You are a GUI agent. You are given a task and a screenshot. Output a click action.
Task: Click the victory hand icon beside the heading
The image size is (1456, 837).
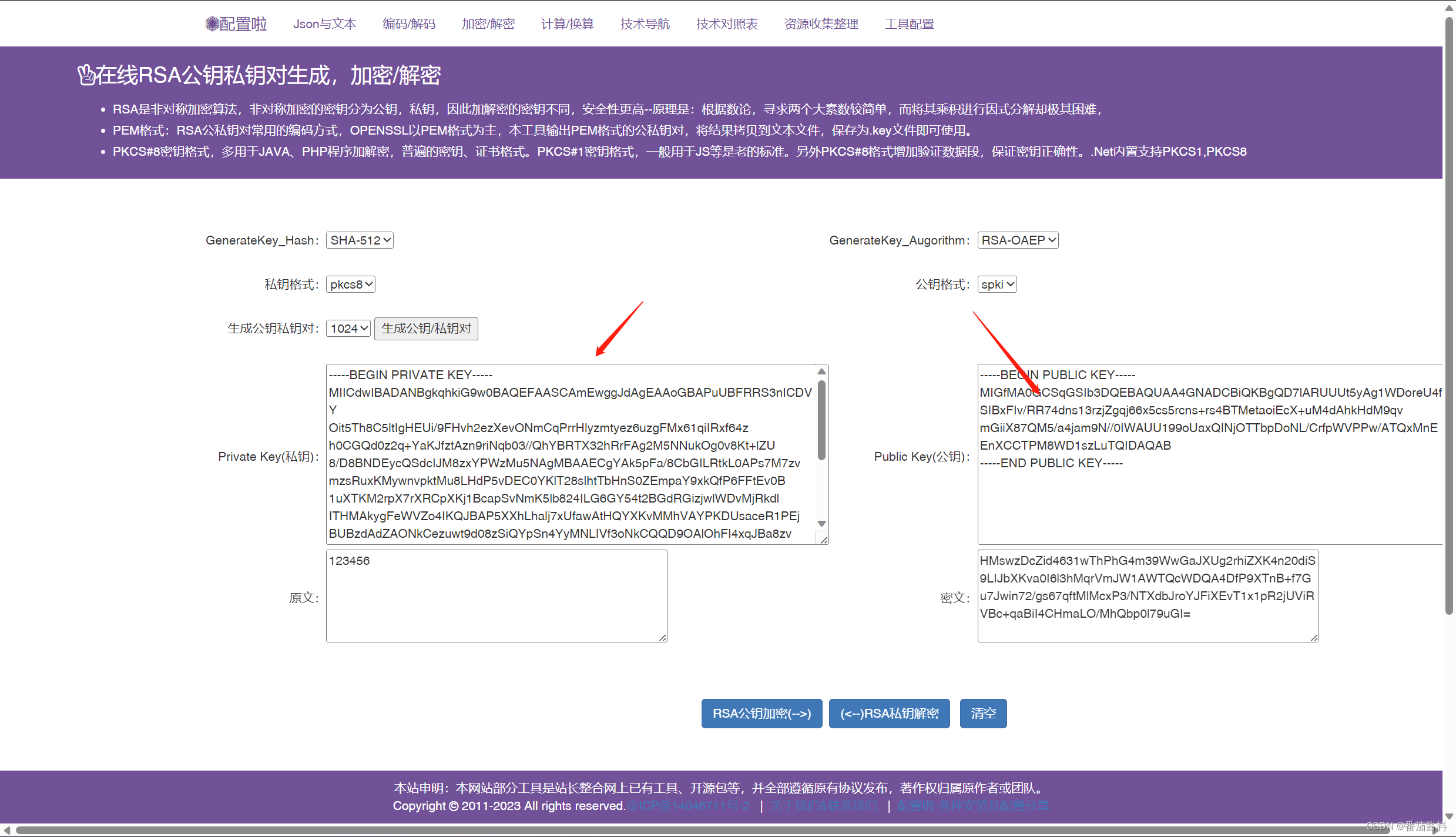click(86, 75)
